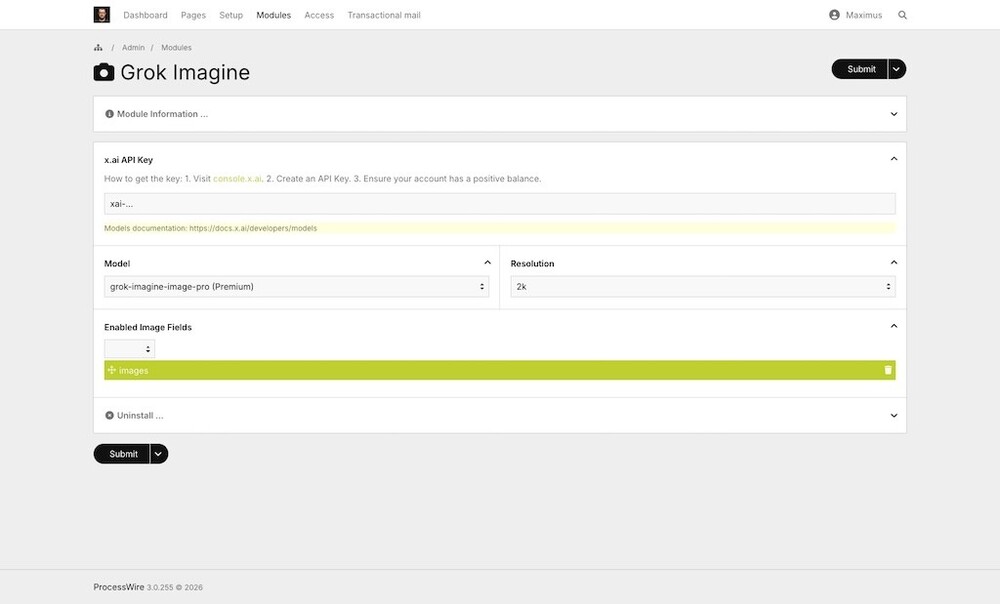The width and height of the screenshot is (1000, 604).
Task: Click the bottom Submit button
Action: (122, 454)
